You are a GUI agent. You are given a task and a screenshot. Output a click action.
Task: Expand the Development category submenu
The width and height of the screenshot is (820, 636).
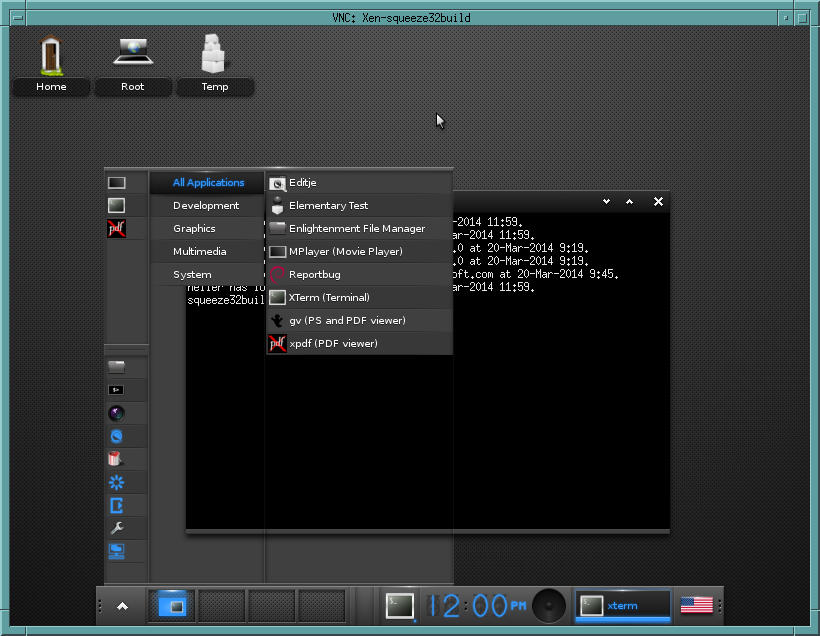pyautogui.click(x=205, y=205)
